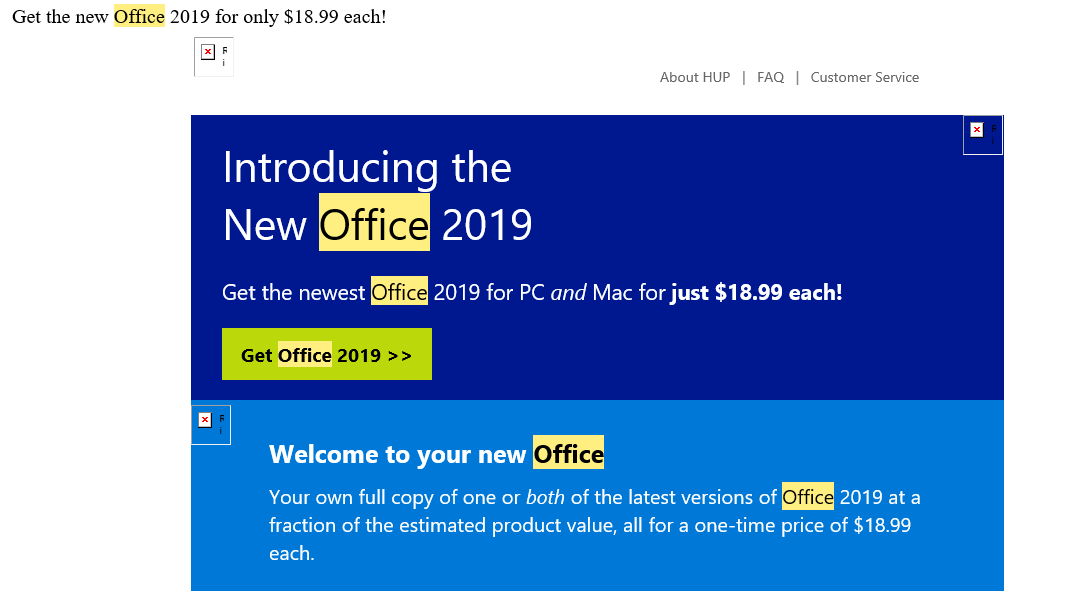Click the separator between FAQ and Customer Service
The width and height of the screenshot is (1082, 597).
pyautogui.click(x=797, y=77)
